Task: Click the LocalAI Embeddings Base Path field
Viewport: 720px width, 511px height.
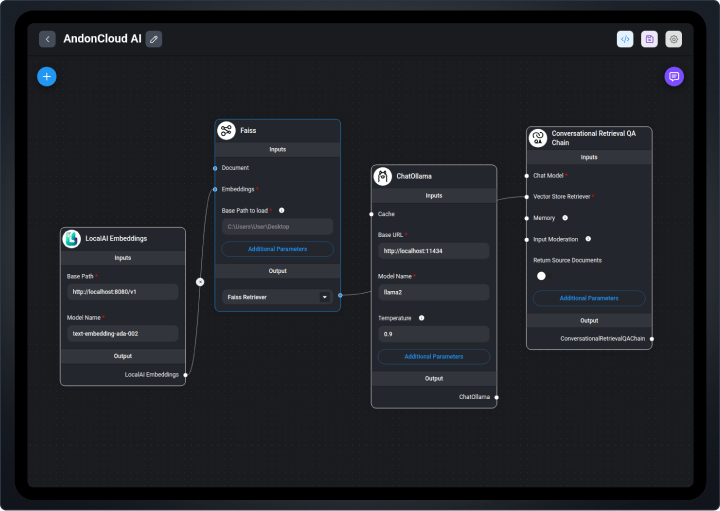Action: [122, 292]
